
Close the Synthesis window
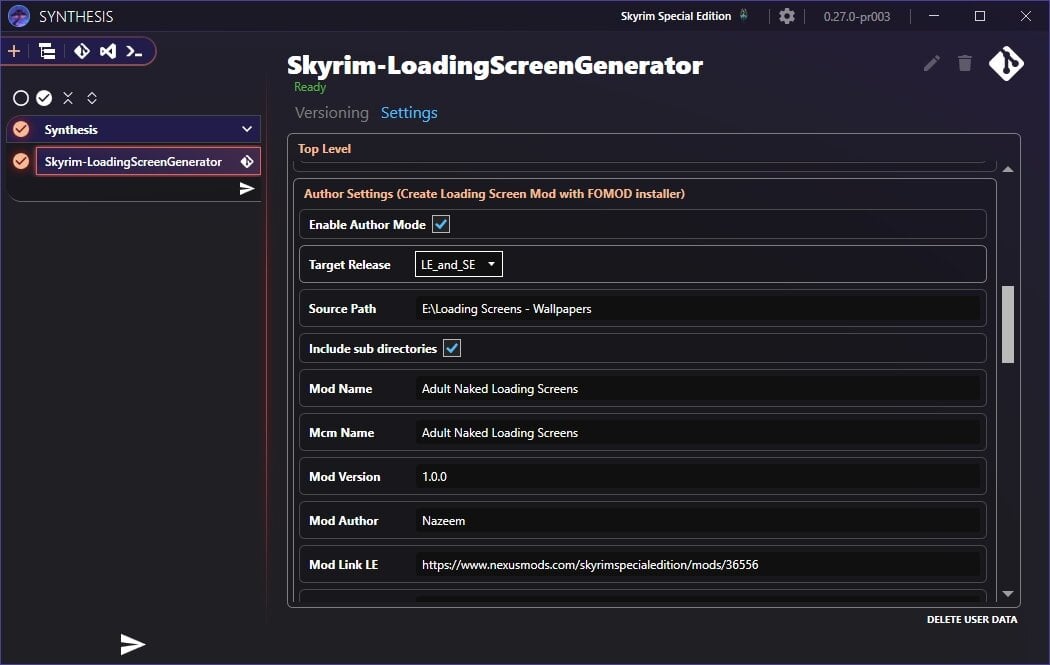click(x=1025, y=16)
